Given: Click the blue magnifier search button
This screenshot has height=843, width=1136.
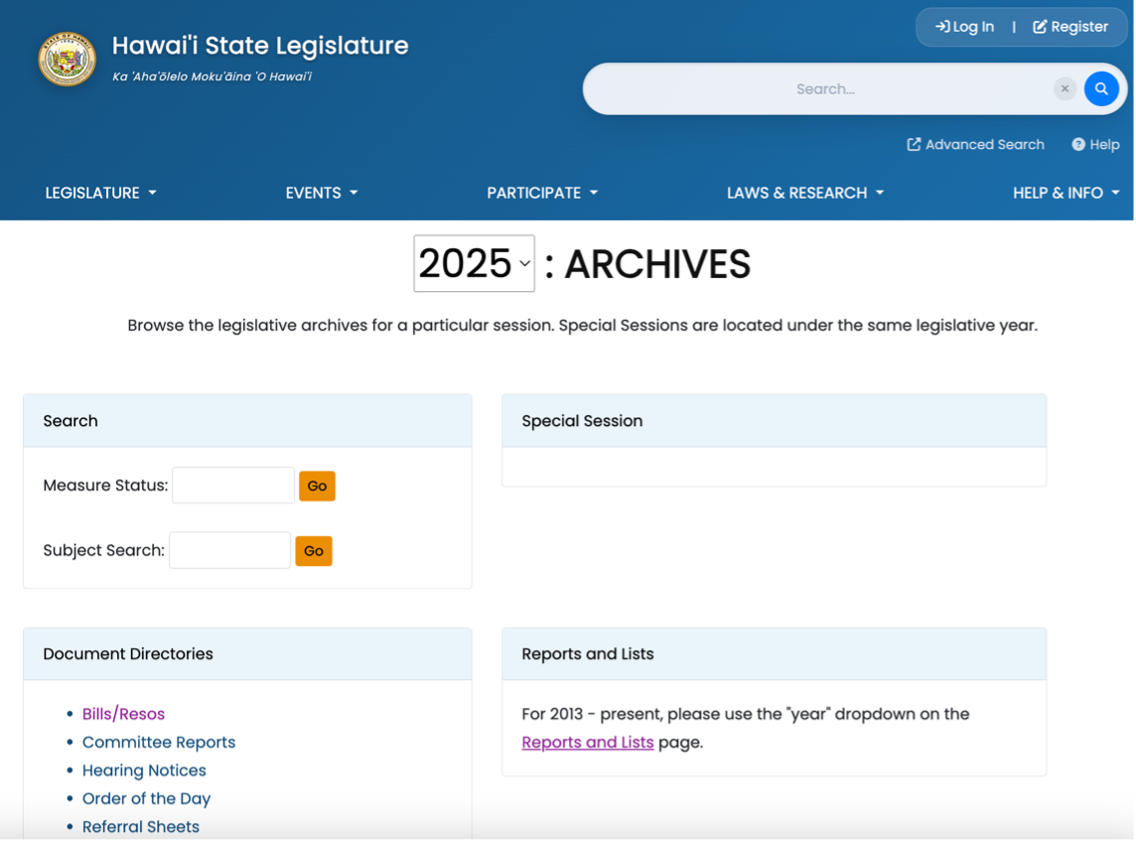Looking at the screenshot, I should (1100, 89).
